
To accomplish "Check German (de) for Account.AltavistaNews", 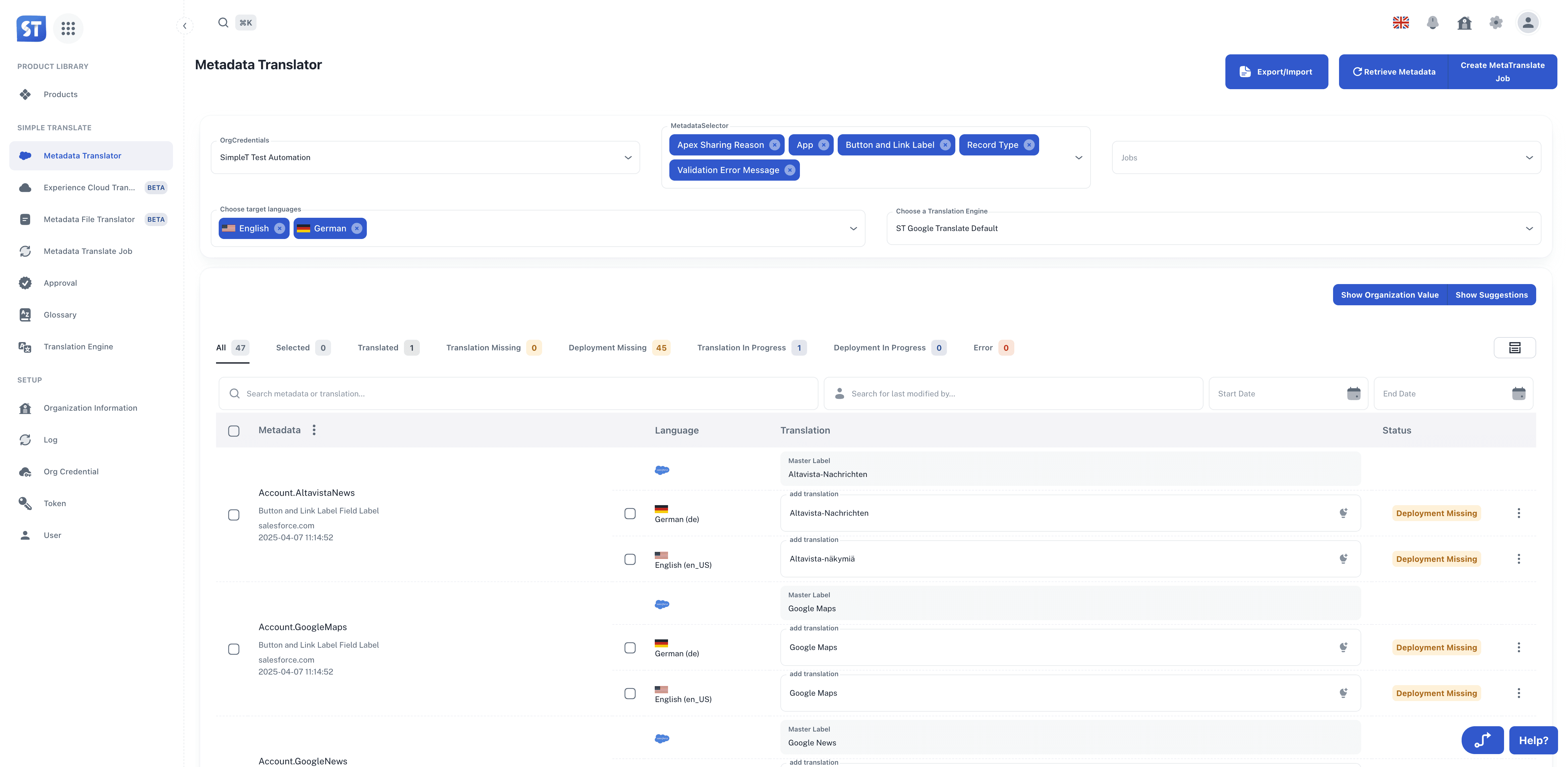I will coord(630,514).
